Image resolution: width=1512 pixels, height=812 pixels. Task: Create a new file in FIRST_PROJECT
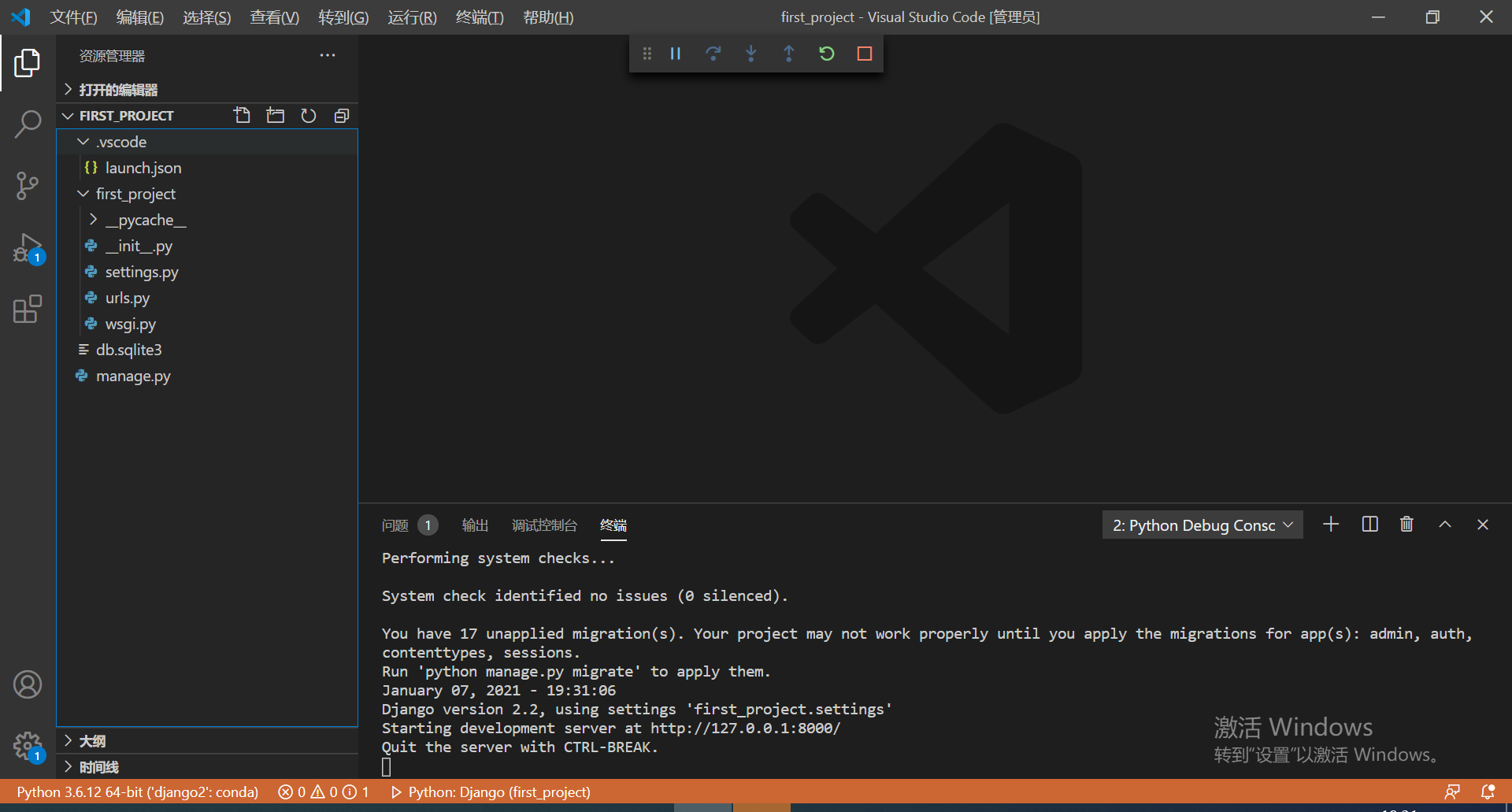click(243, 116)
